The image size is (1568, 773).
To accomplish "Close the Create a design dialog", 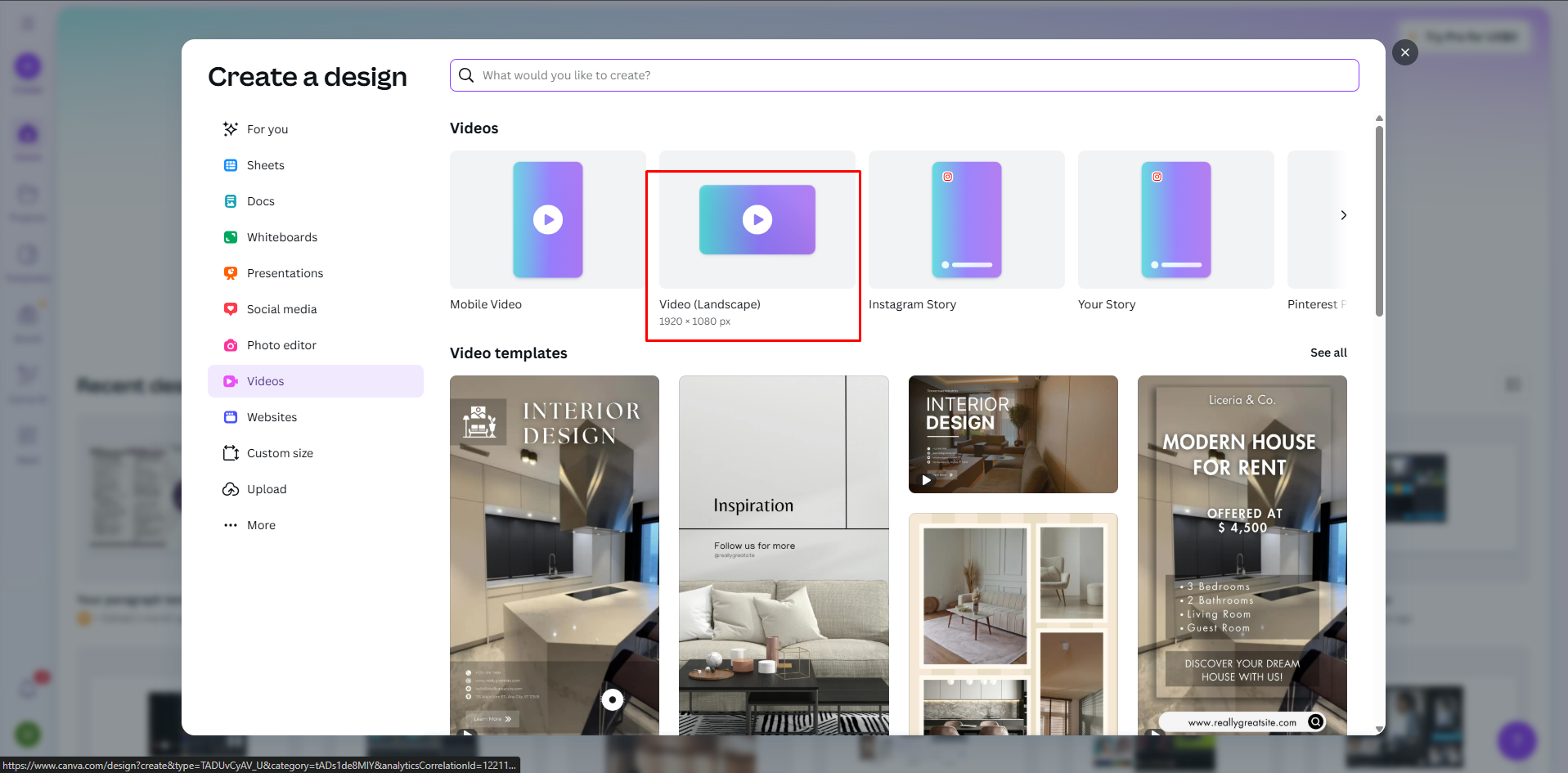I will tap(1404, 52).
